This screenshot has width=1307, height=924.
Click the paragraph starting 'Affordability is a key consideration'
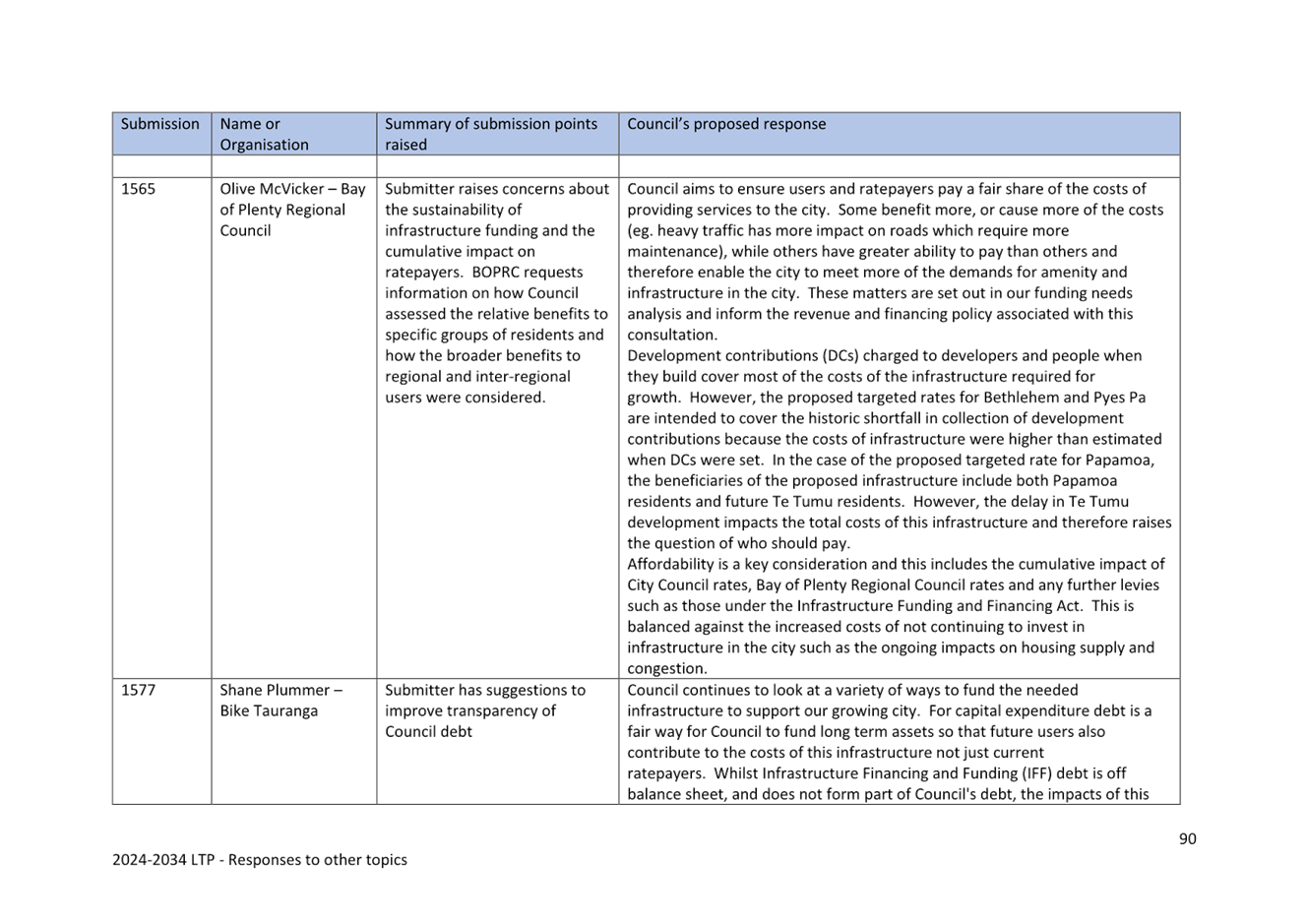pyautogui.click(x=896, y=616)
